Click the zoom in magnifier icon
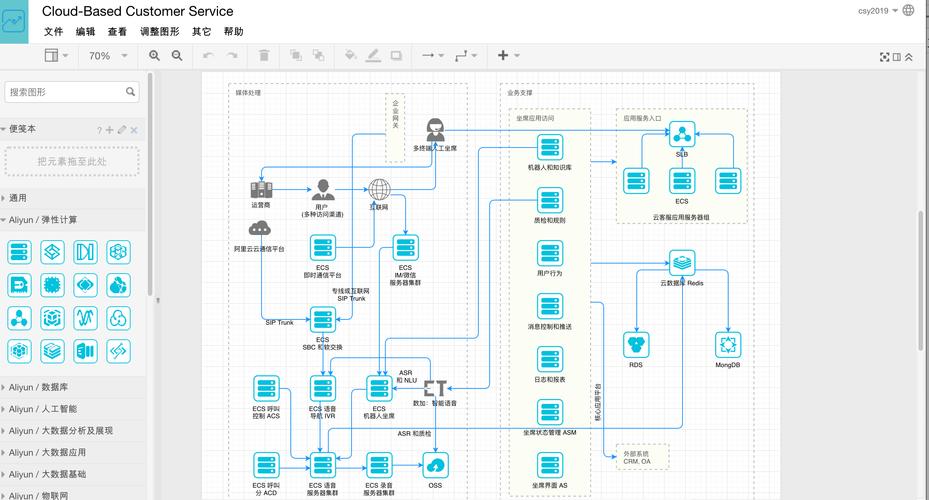The height and width of the screenshot is (500, 929). (154, 56)
